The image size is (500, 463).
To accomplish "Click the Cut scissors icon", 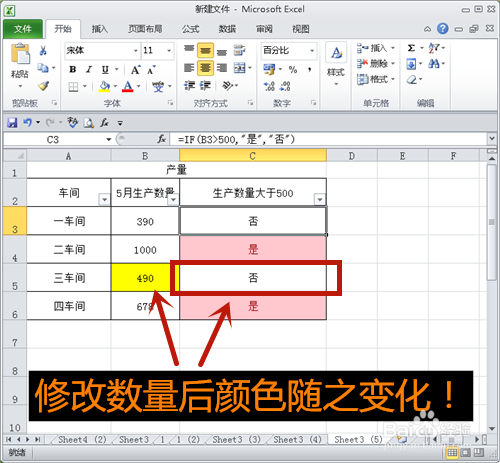I will pyautogui.click(x=43, y=51).
